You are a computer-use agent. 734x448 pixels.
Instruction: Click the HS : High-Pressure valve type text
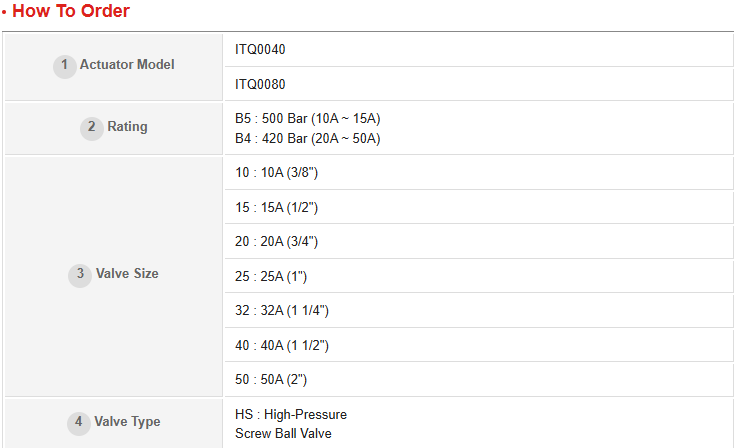(291, 414)
